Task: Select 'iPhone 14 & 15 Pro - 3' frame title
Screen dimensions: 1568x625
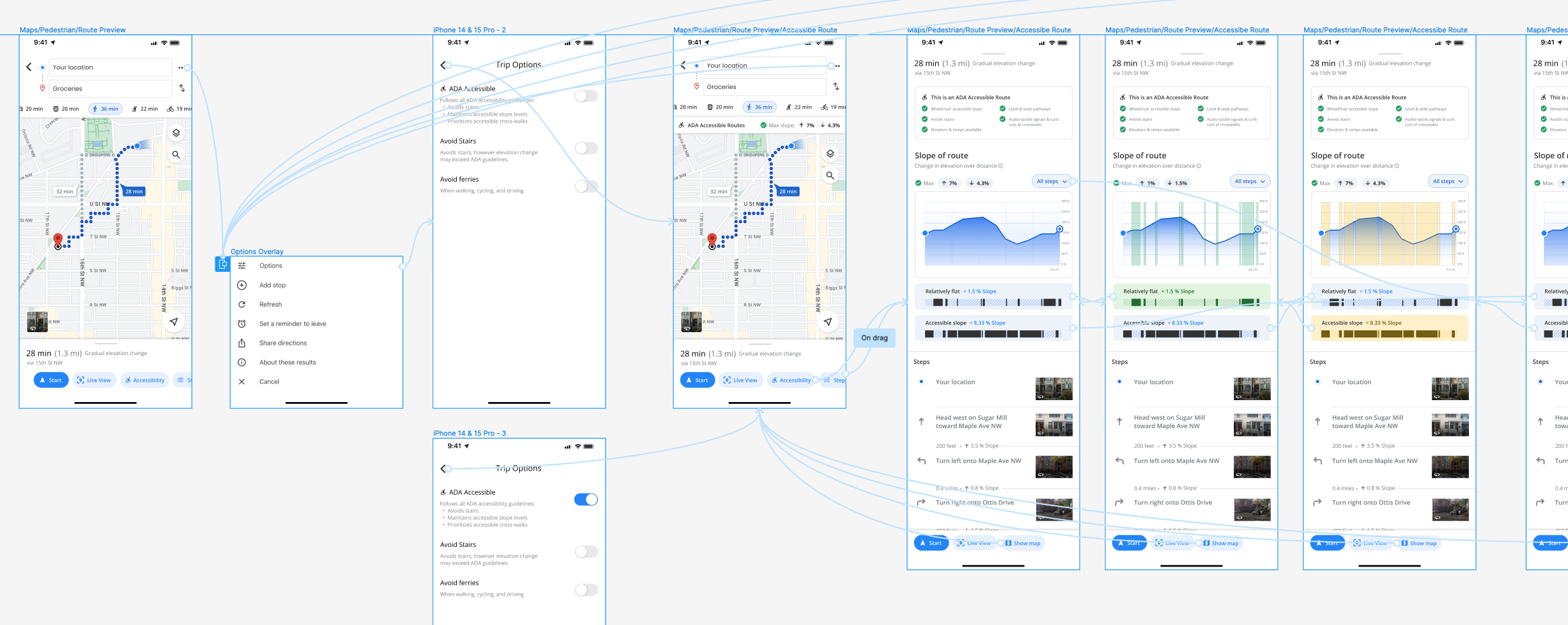Action: (x=470, y=433)
